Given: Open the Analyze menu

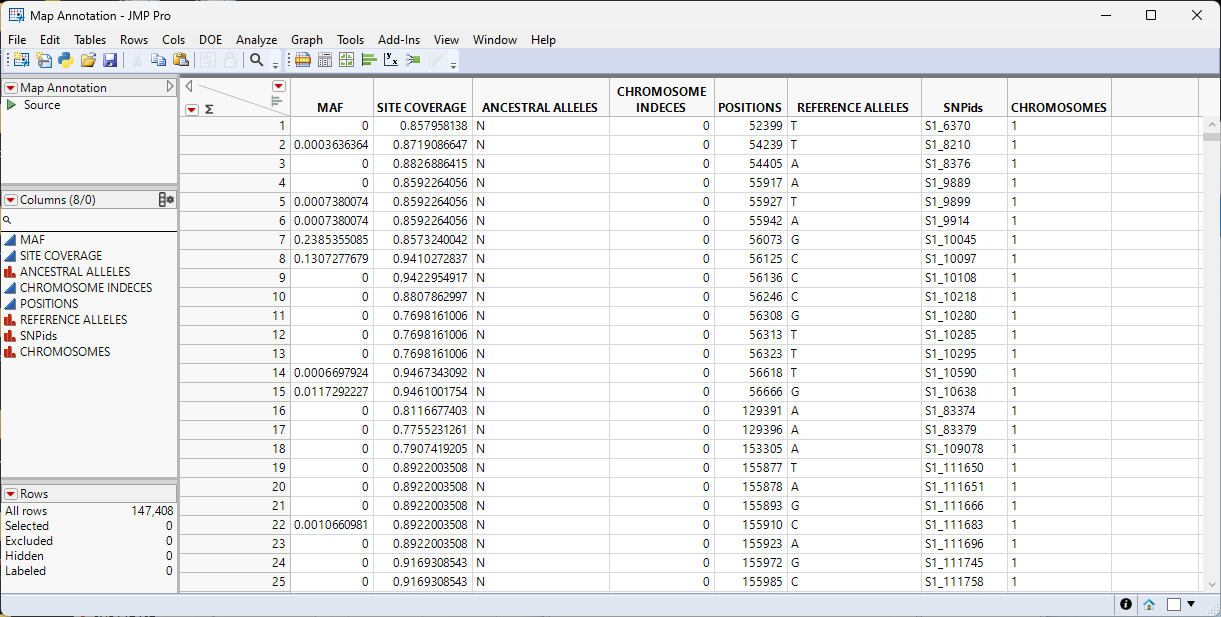Looking at the screenshot, I should [x=256, y=40].
